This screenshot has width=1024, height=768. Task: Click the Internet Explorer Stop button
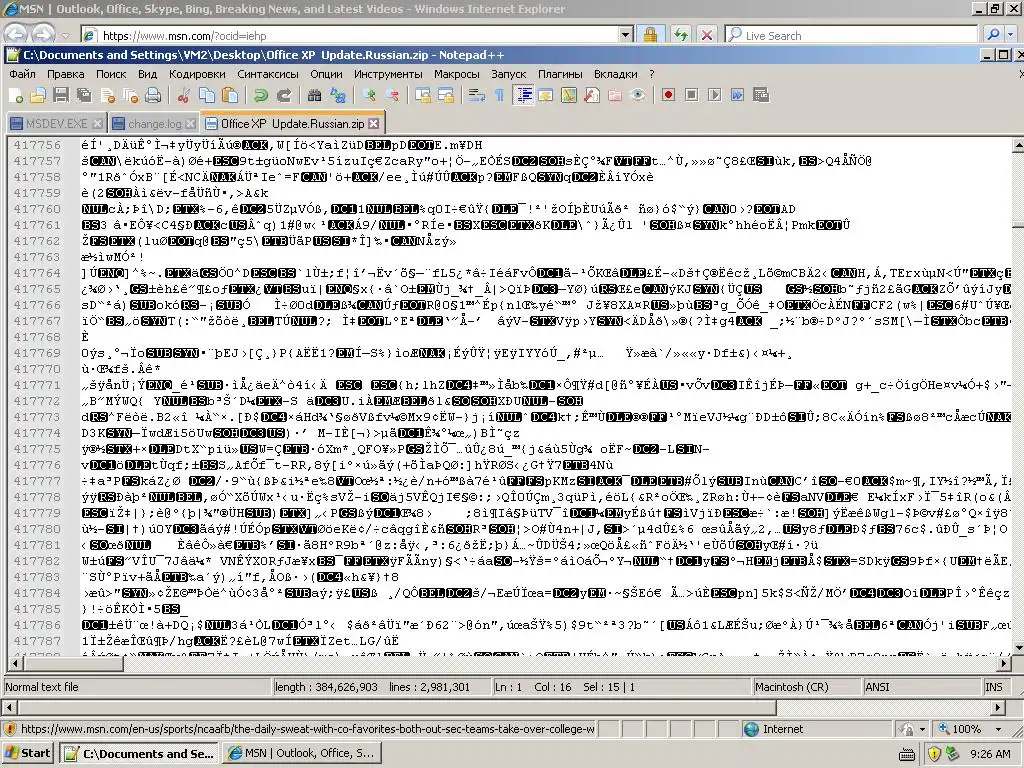click(x=707, y=35)
